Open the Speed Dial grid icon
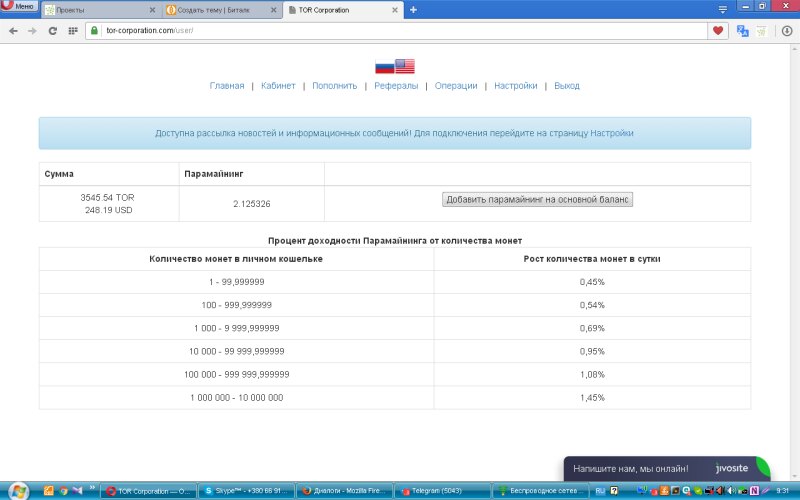The image size is (800, 500). [73, 30]
